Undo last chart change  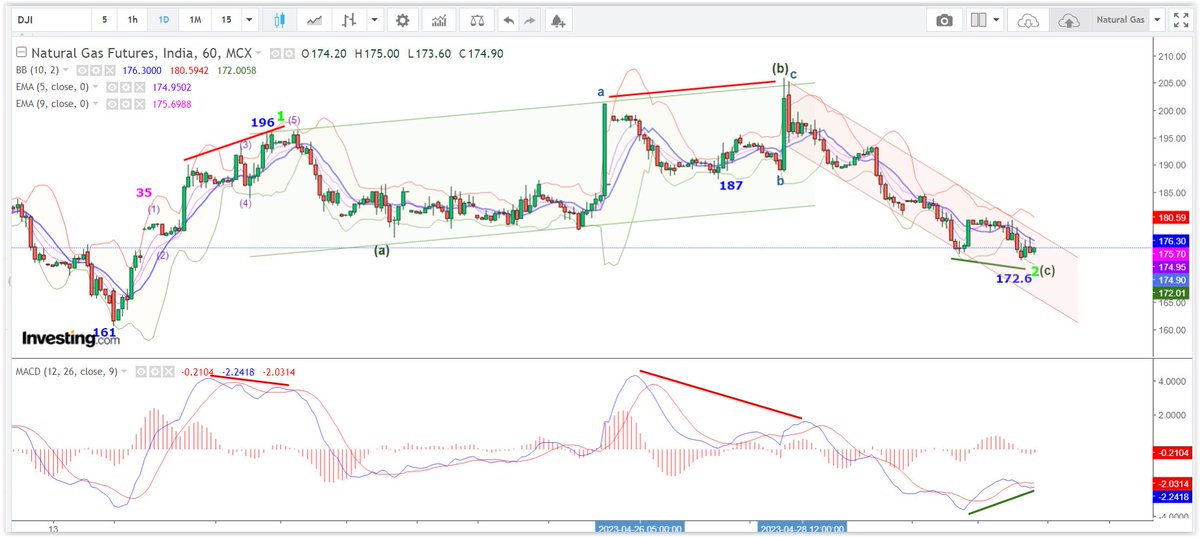tap(509, 20)
